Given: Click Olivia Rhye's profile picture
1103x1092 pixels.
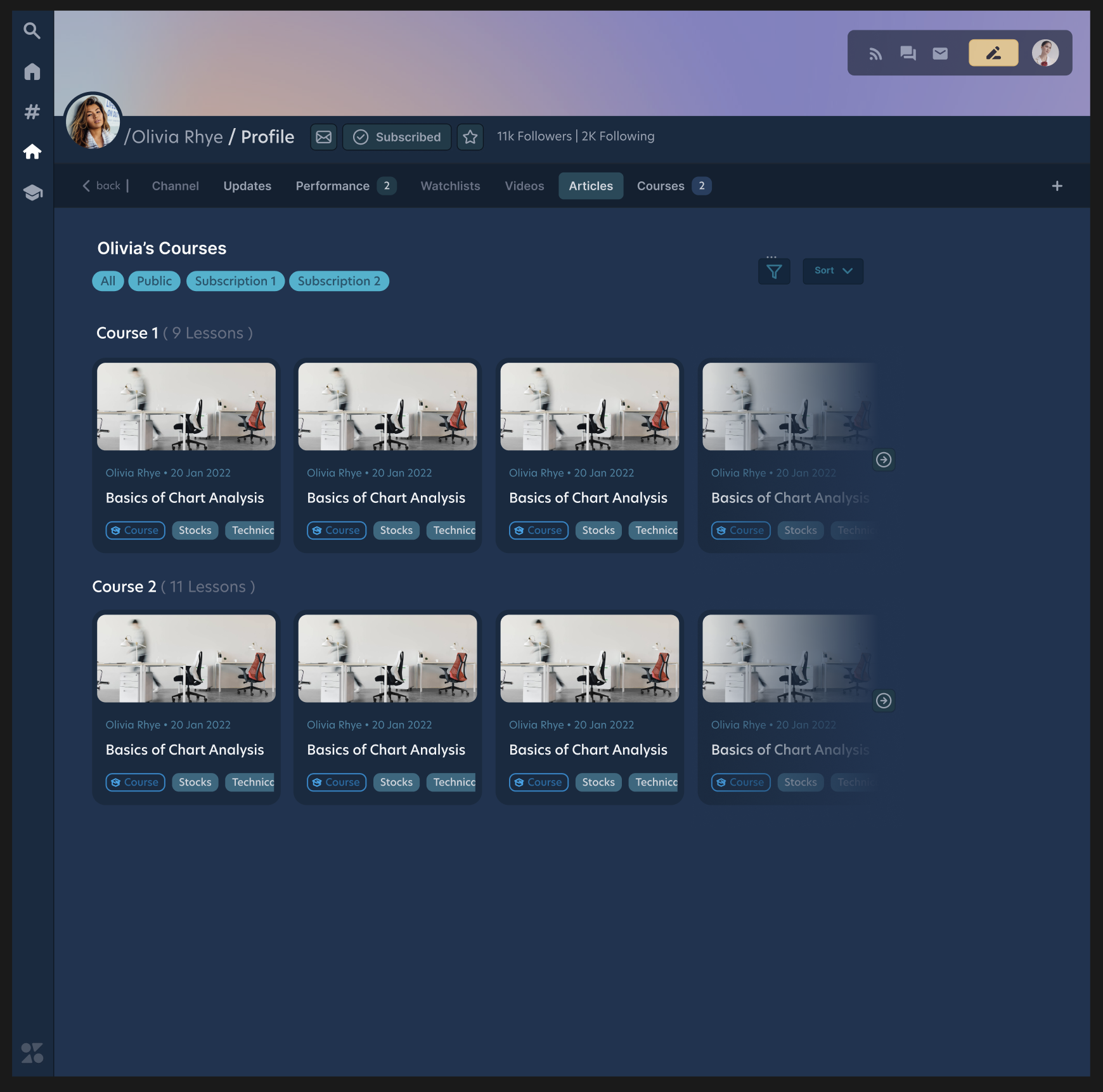Looking at the screenshot, I should [93, 121].
